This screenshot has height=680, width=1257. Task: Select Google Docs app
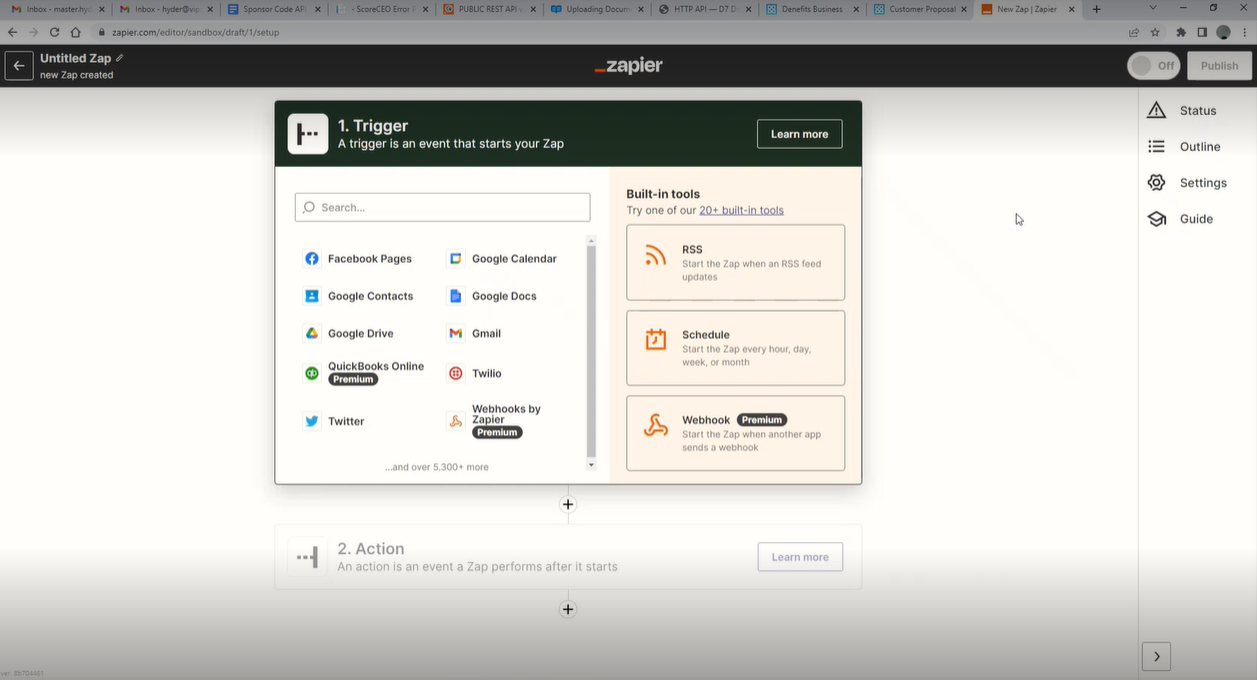coord(492,296)
